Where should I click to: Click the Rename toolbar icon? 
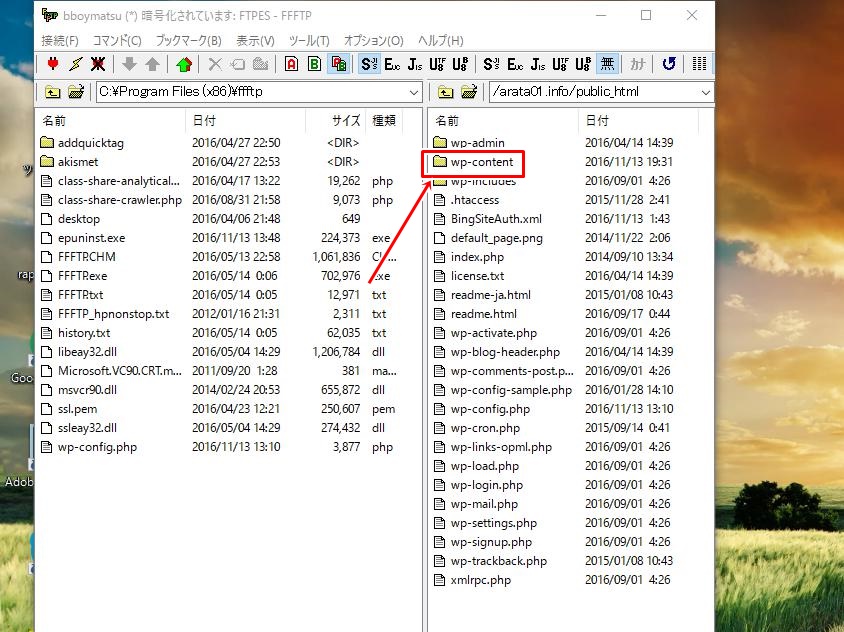pos(237,64)
